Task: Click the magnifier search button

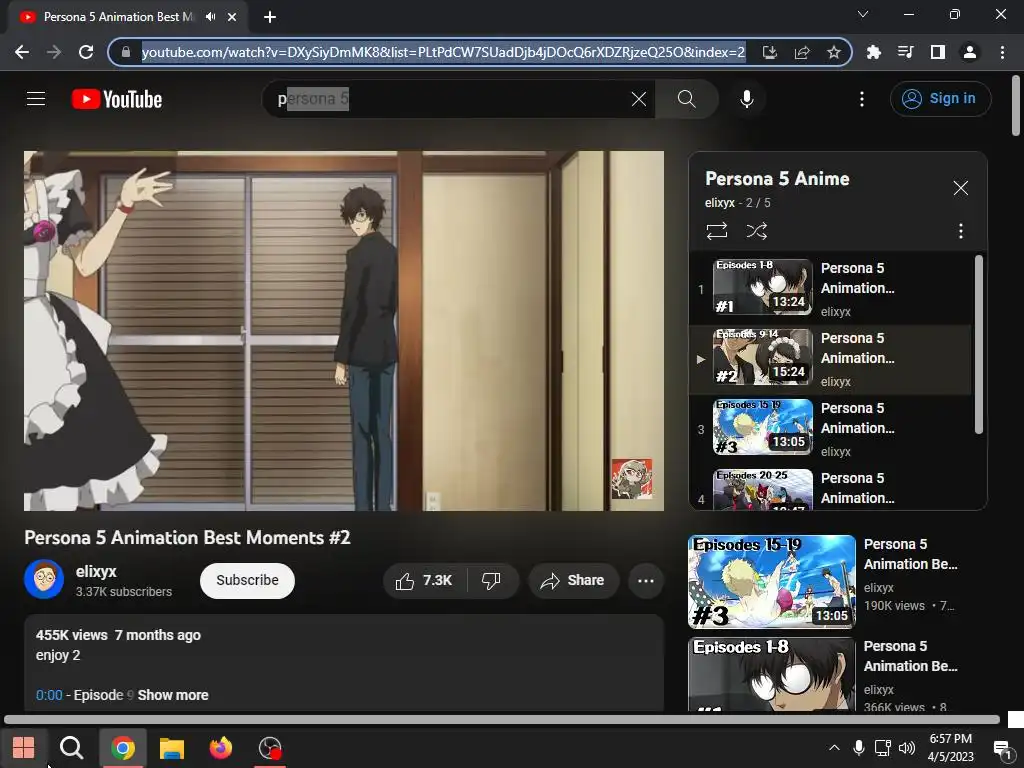Action: pos(686,99)
